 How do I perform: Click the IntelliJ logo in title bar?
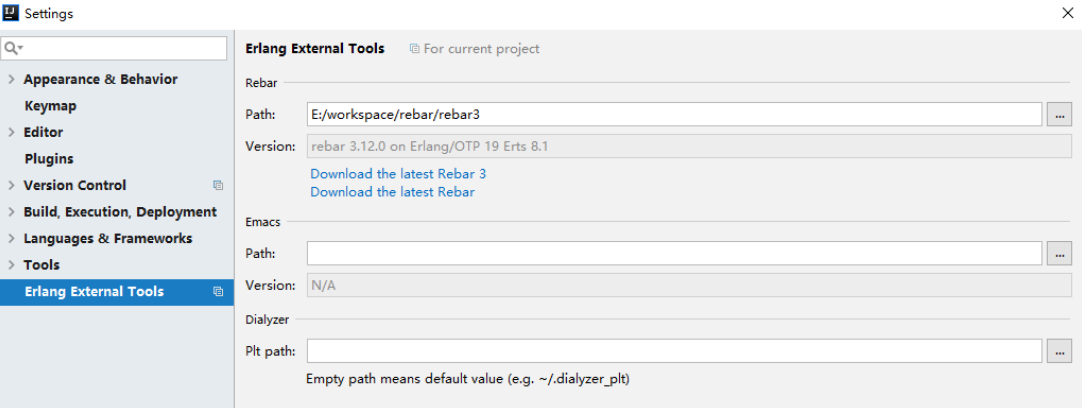point(10,13)
